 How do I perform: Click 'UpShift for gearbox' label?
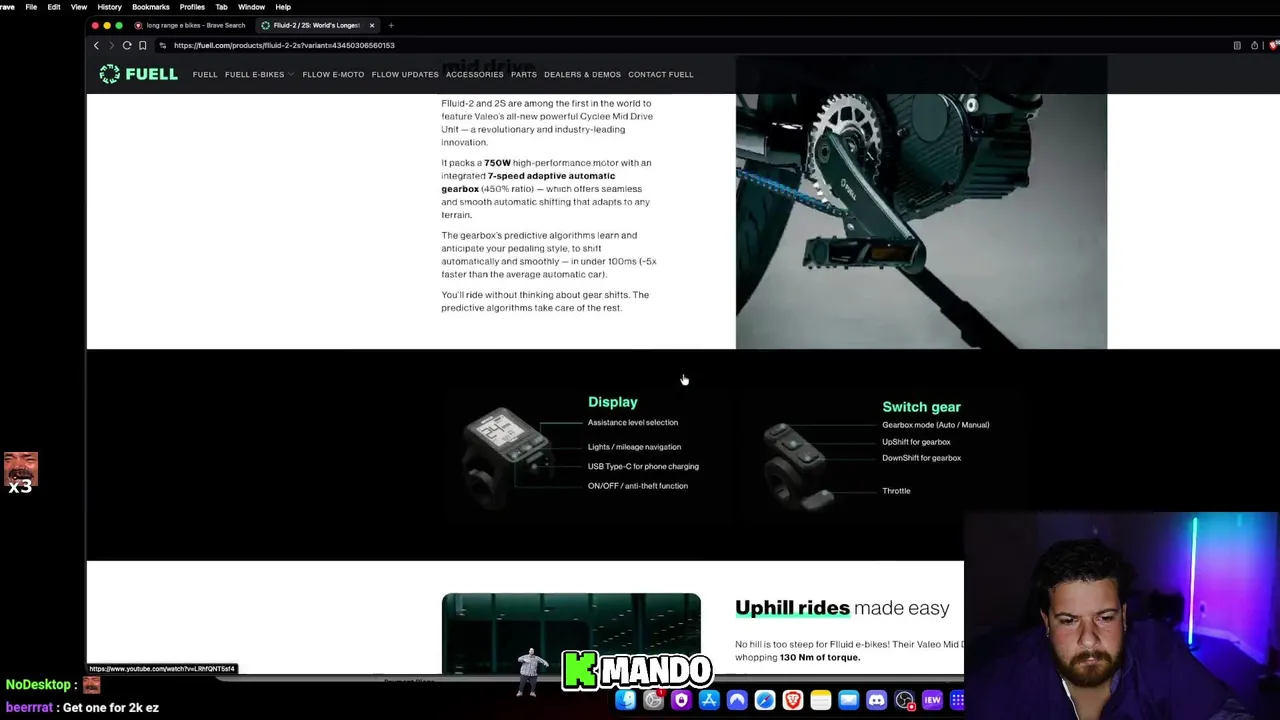(916, 442)
